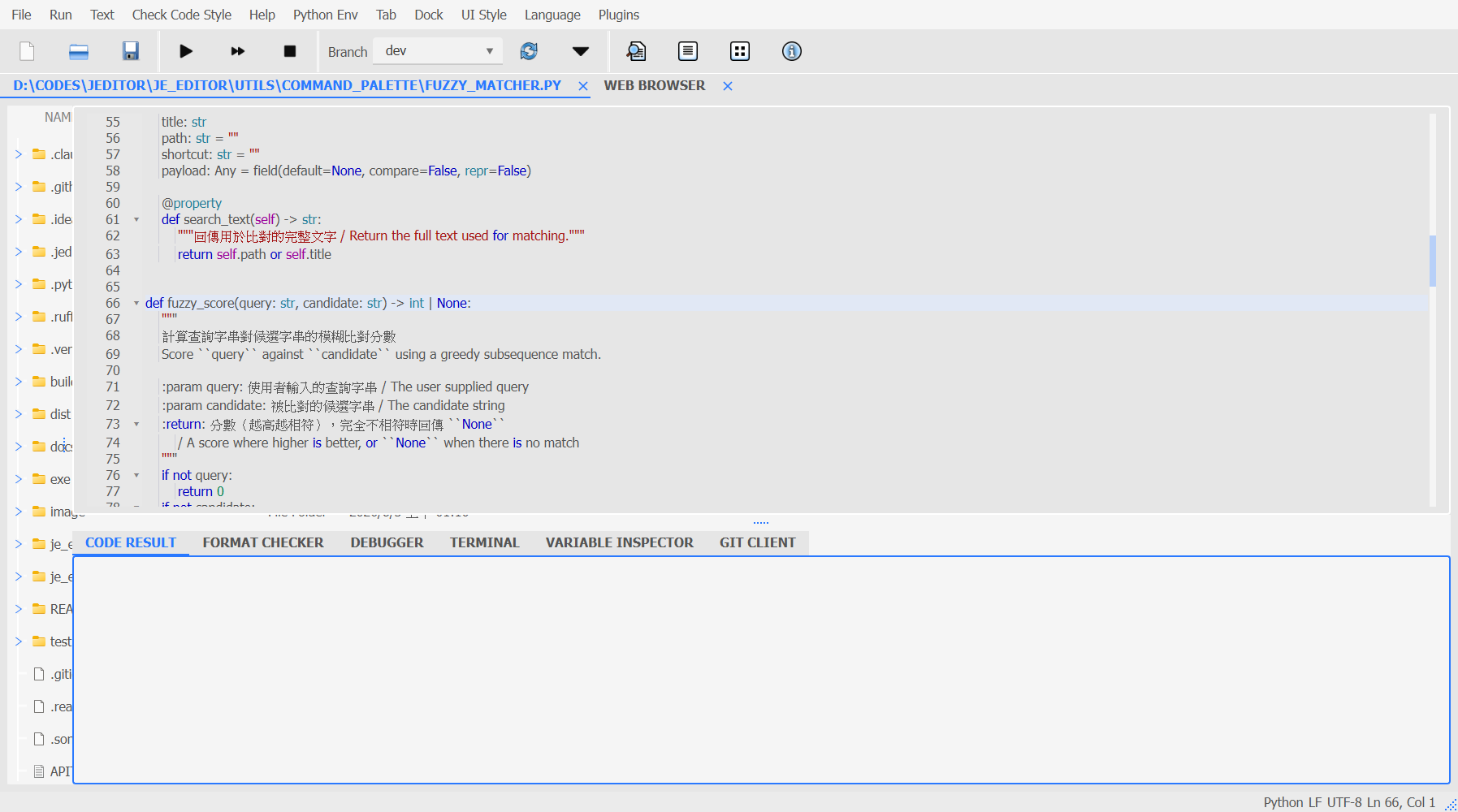The height and width of the screenshot is (812, 1458).
Task: Switch to the DEBUGGER tab
Action: point(387,542)
